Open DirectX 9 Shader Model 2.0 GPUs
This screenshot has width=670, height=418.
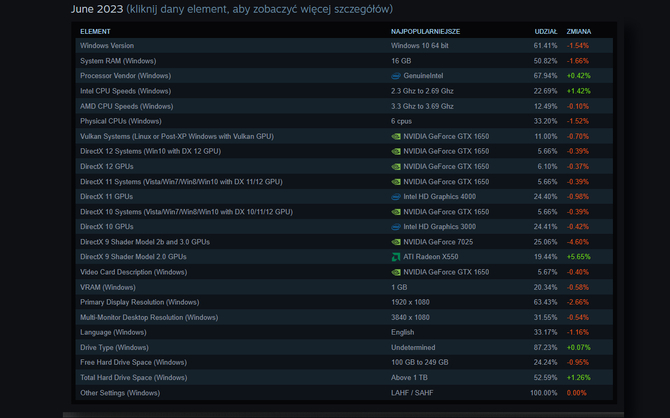344,257
